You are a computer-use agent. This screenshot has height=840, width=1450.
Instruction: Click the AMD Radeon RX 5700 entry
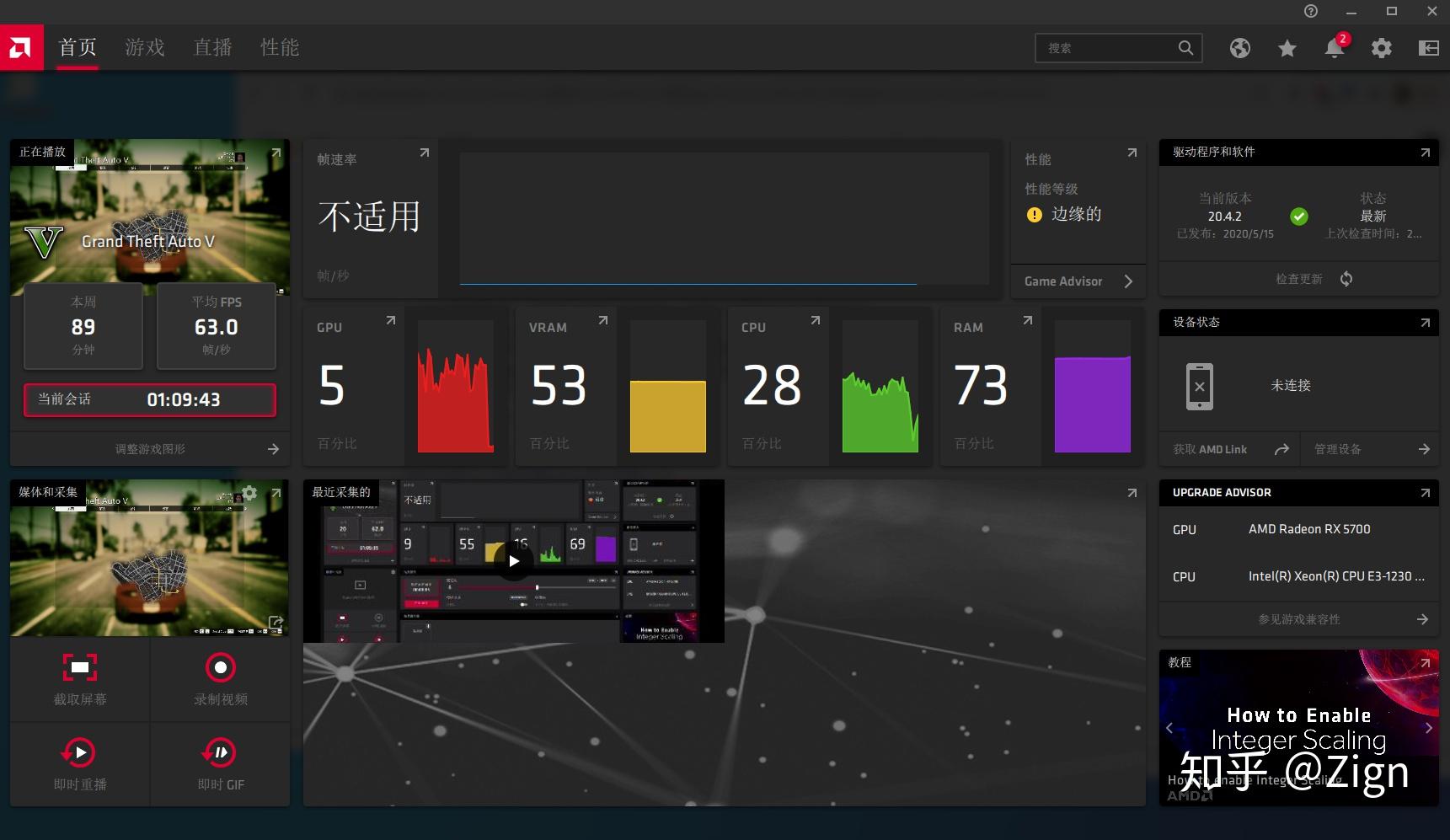click(x=1309, y=529)
